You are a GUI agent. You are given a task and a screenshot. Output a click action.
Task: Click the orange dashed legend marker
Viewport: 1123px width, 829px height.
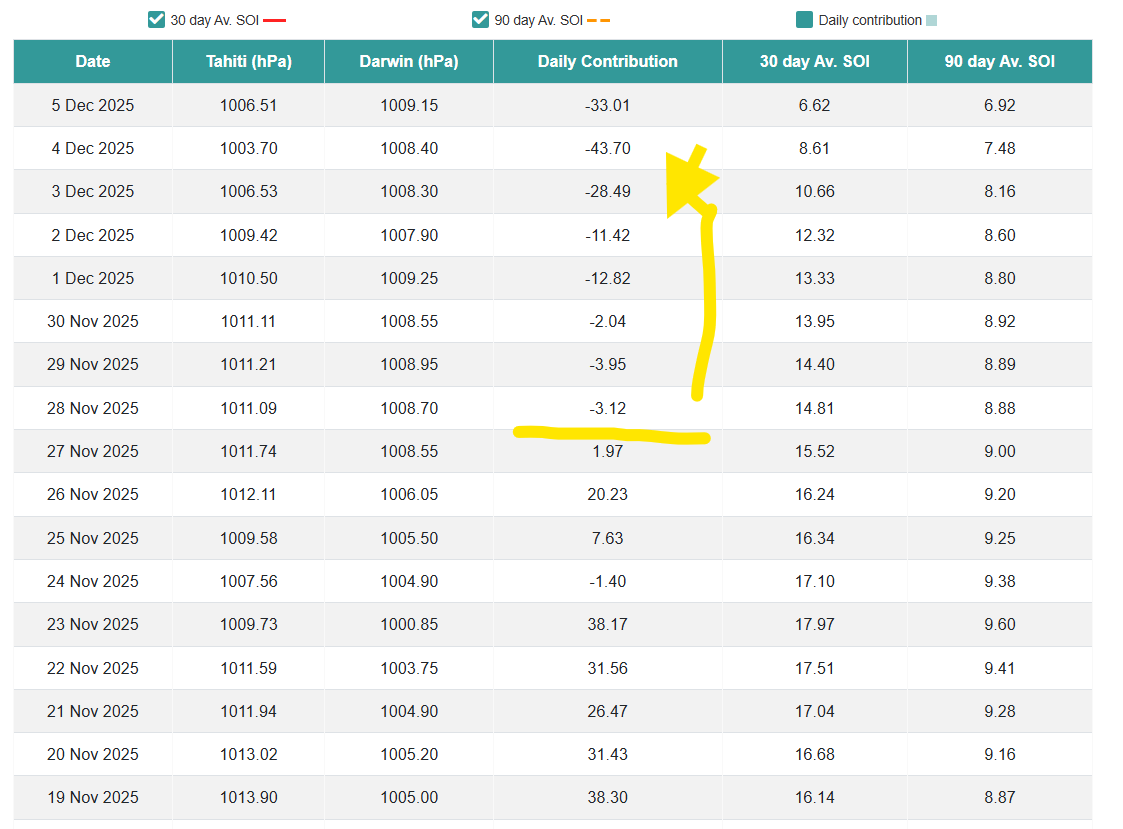pyautogui.click(x=598, y=21)
